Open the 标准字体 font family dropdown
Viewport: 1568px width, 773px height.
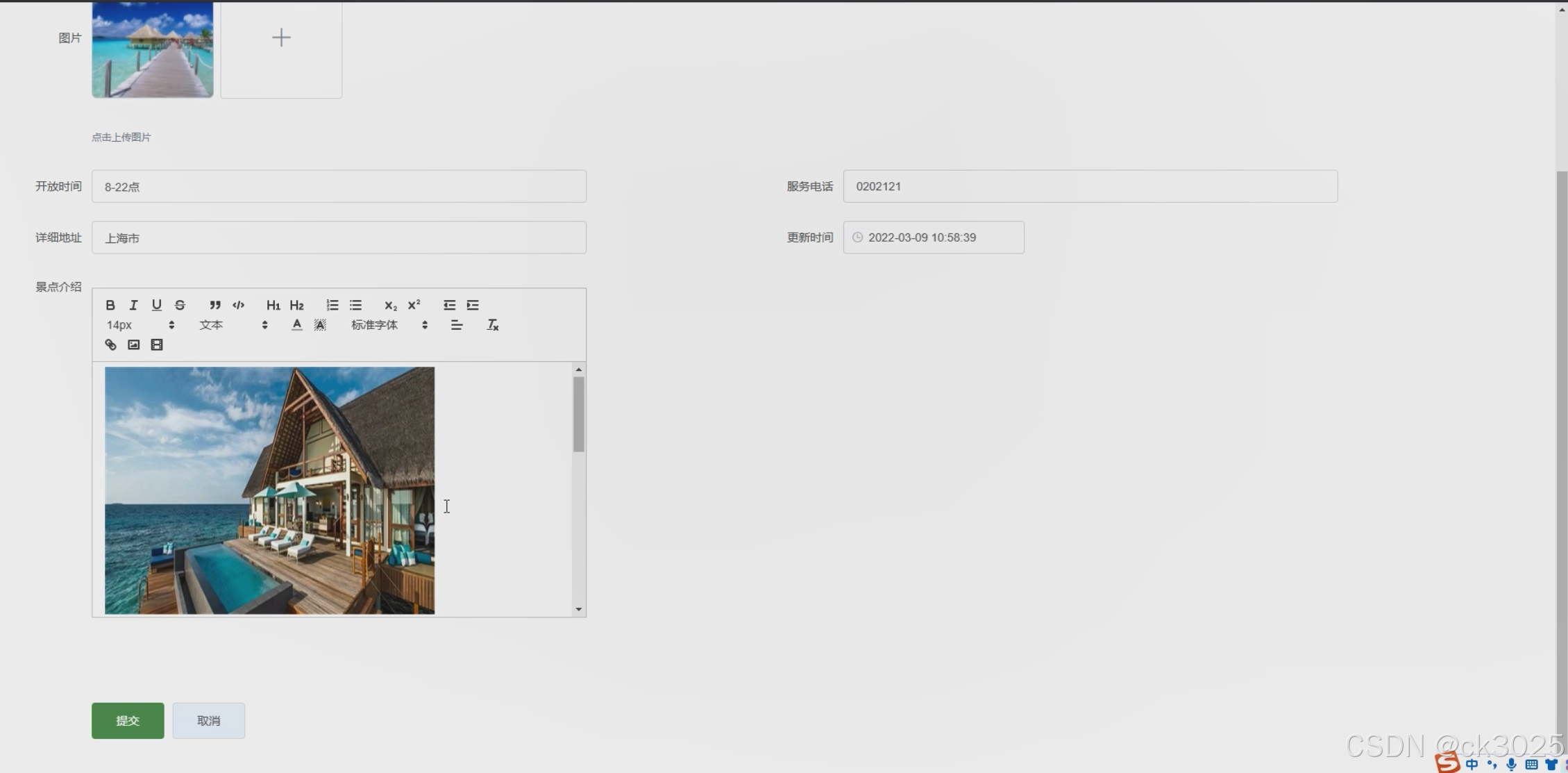tap(389, 325)
